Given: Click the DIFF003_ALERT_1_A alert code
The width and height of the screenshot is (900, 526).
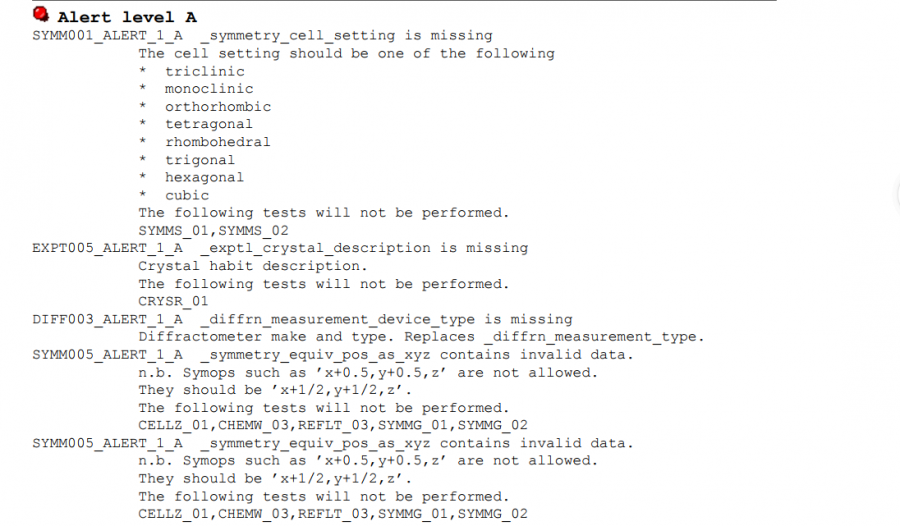Looking at the screenshot, I should (107, 320).
